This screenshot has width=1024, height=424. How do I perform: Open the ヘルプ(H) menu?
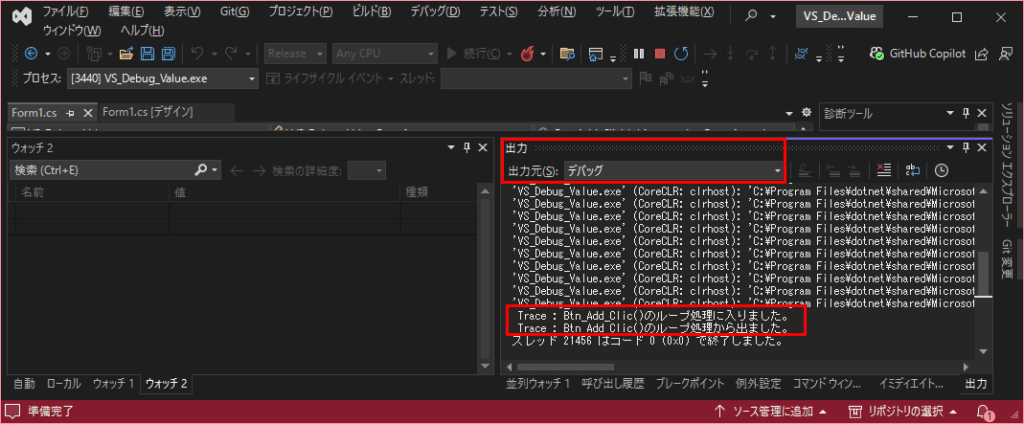pos(142,30)
